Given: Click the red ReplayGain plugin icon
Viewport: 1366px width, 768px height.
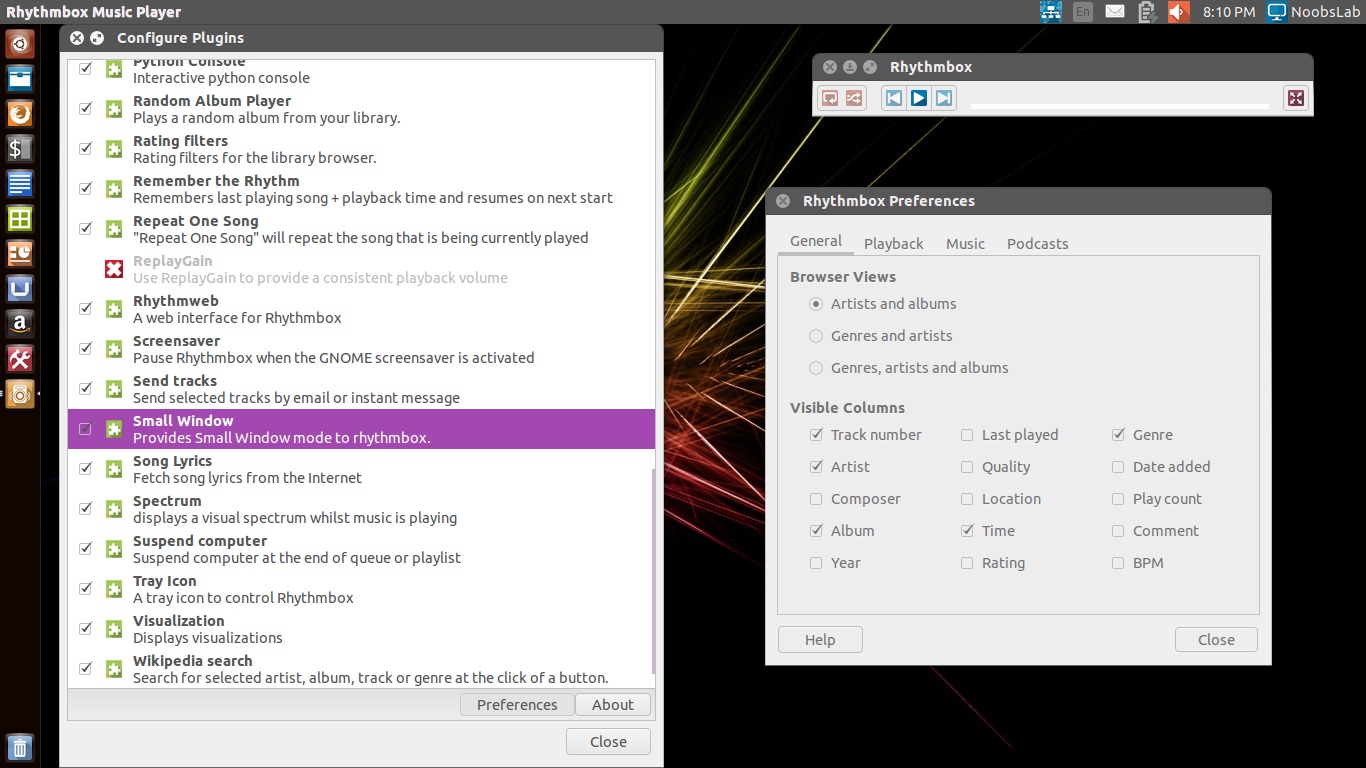Looking at the screenshot, I should pyautogui.click(x=114, y=269).
